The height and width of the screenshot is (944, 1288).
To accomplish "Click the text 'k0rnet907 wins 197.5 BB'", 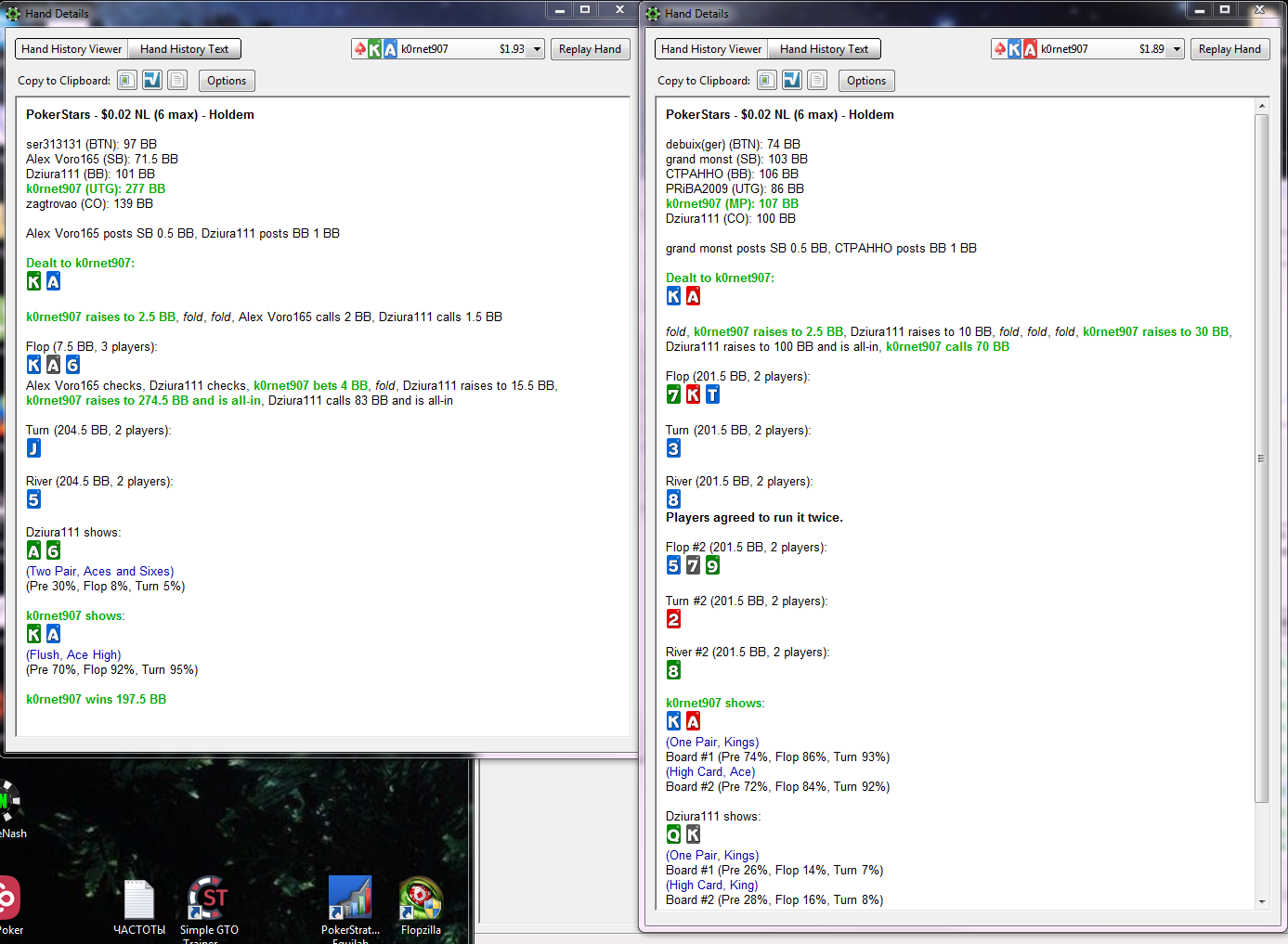I will [x=97, y=699].
